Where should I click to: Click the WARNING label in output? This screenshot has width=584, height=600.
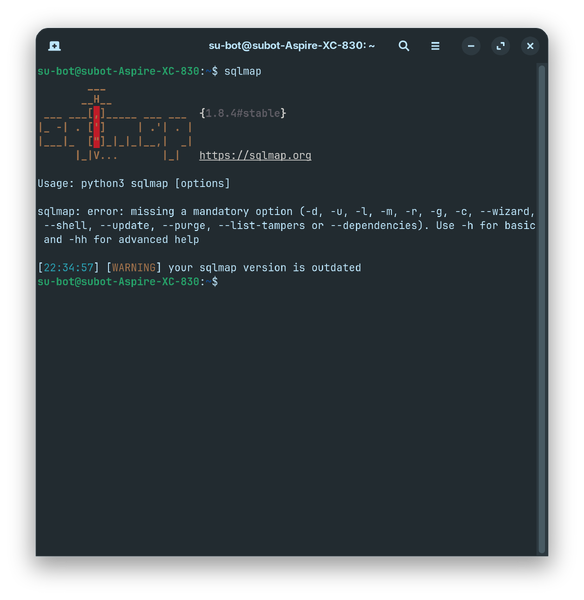point(134,267)
